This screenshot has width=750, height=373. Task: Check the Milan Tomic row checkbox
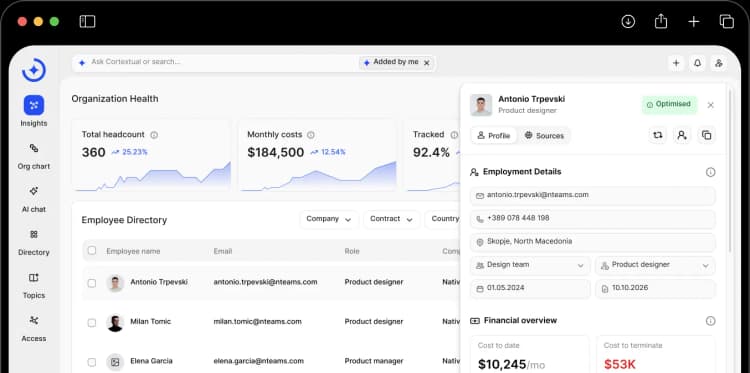(92, 323)
